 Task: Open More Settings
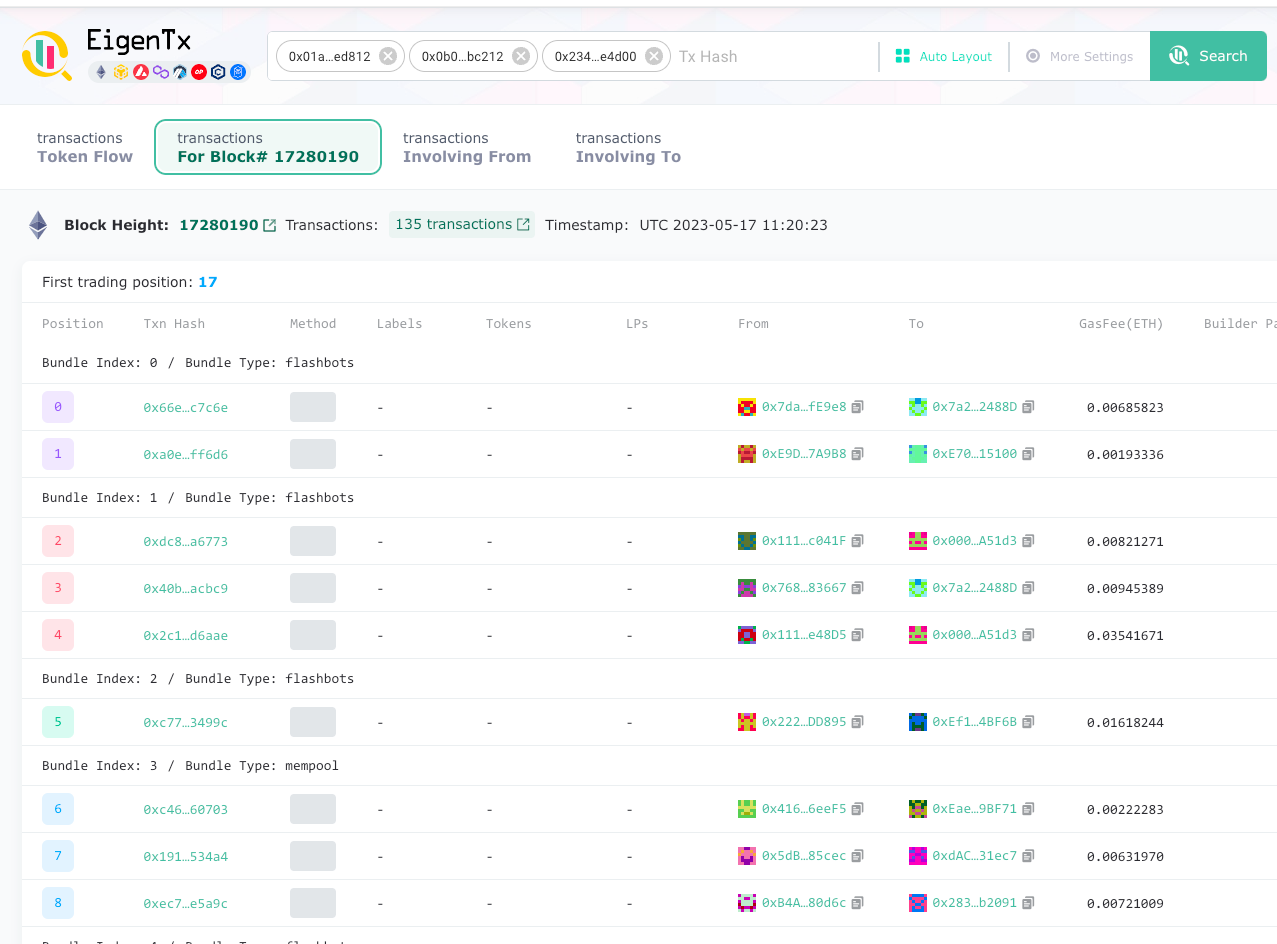1080,56
